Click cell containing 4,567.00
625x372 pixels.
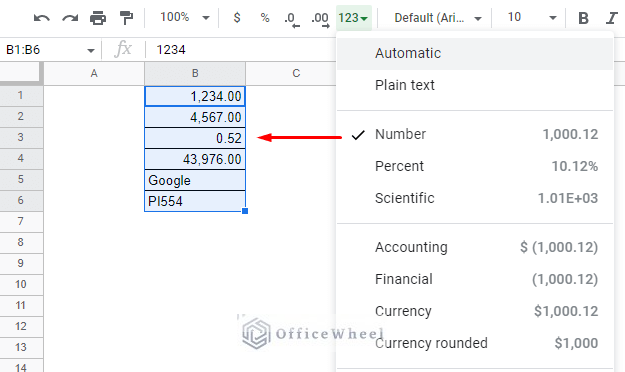[x=195, y=117]
